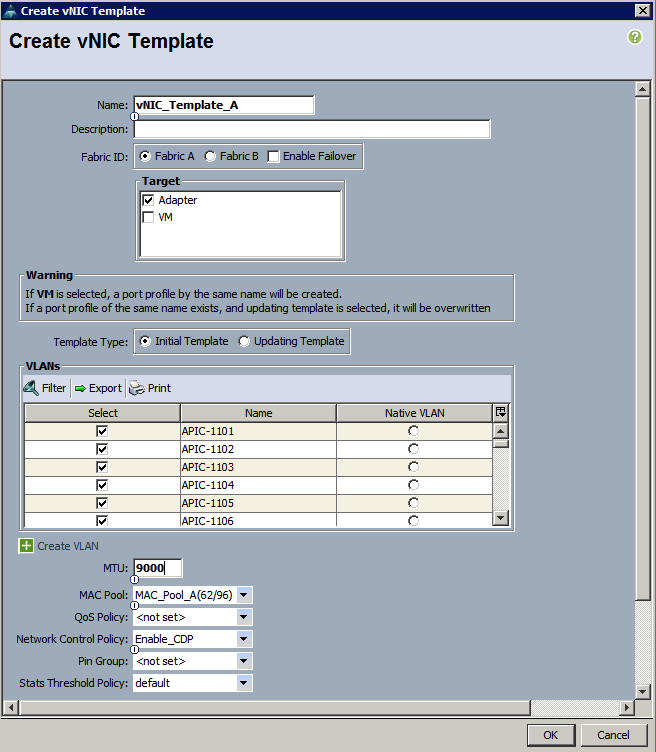The height and width of the screenshot is (752, 656).
Task: Open the Network Control Policy dropdown
Action: (x=244, y=639)
